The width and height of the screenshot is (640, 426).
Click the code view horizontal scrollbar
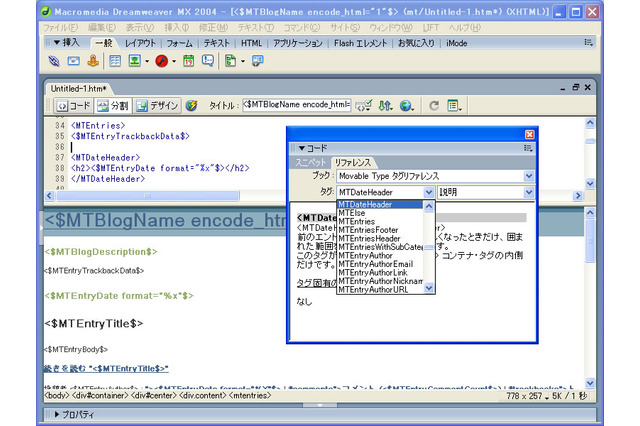pyautogui.click(x=147, y=196)
